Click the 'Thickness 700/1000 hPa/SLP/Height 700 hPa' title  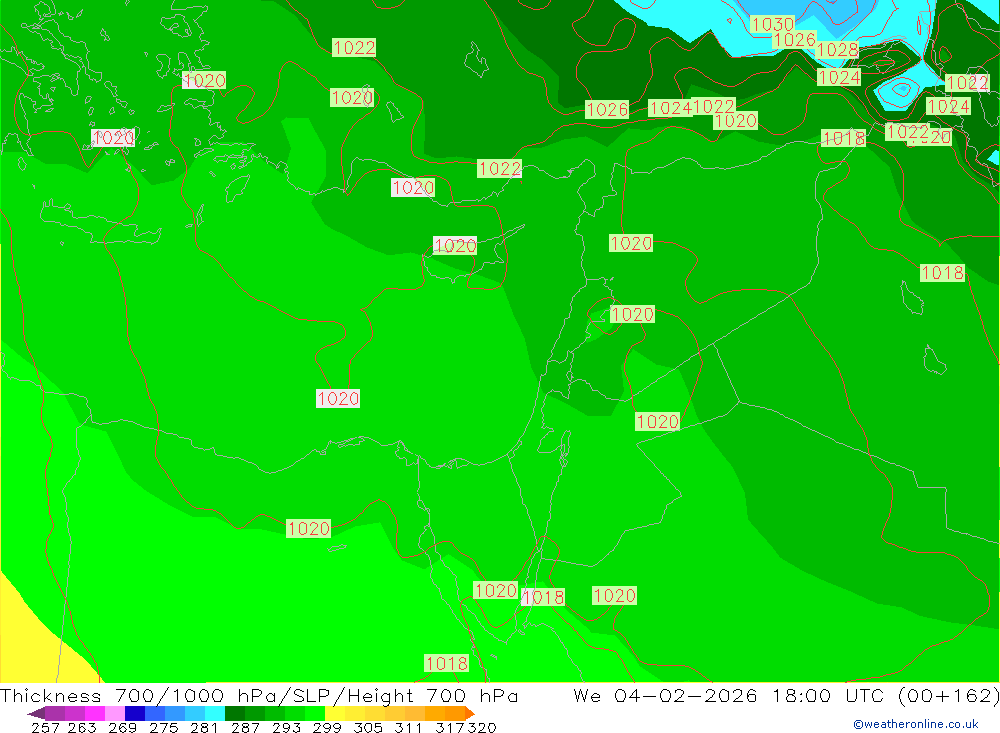[259, 695]
